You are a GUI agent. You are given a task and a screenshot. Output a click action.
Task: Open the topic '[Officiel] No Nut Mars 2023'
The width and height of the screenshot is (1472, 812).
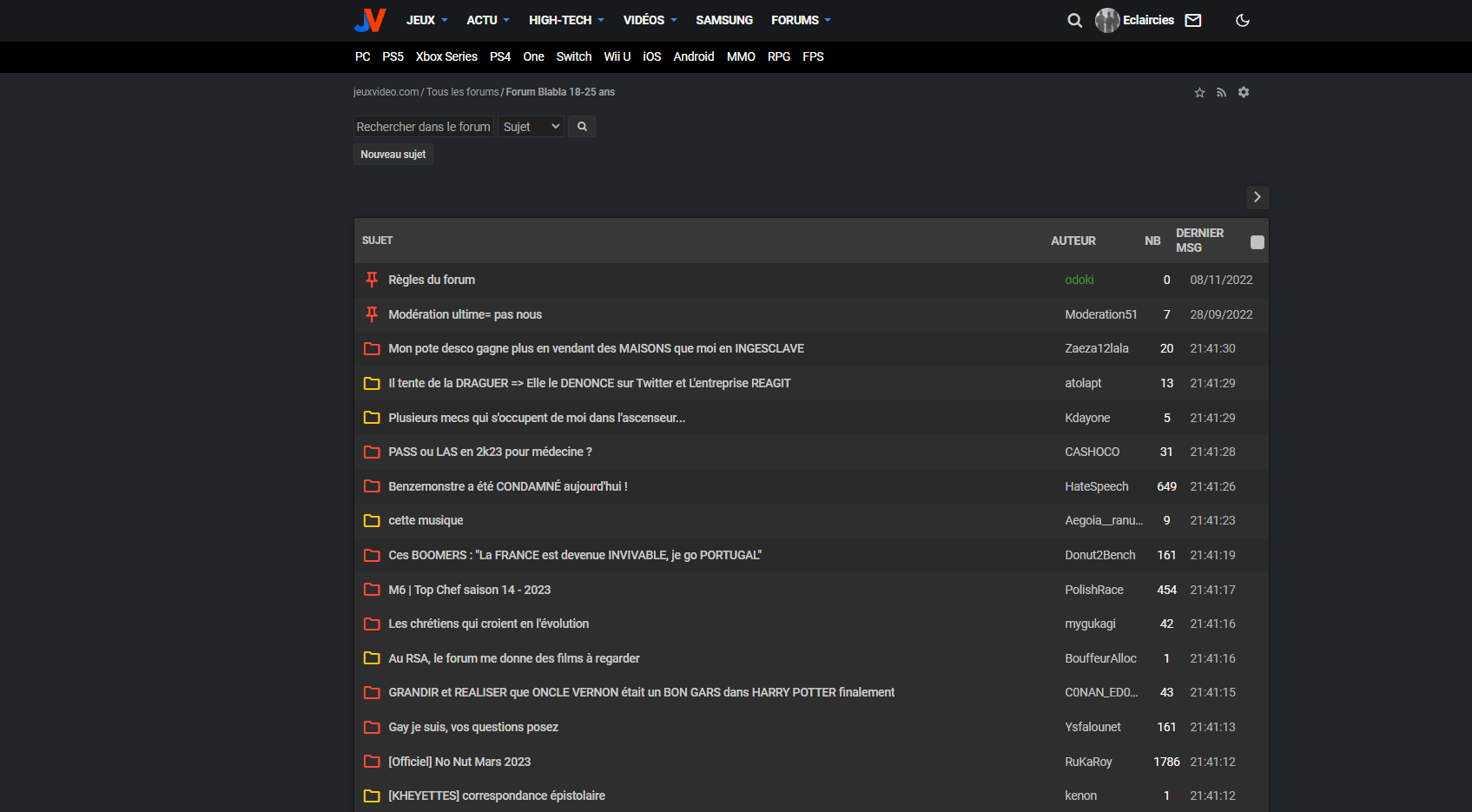(x=459, y=762)
